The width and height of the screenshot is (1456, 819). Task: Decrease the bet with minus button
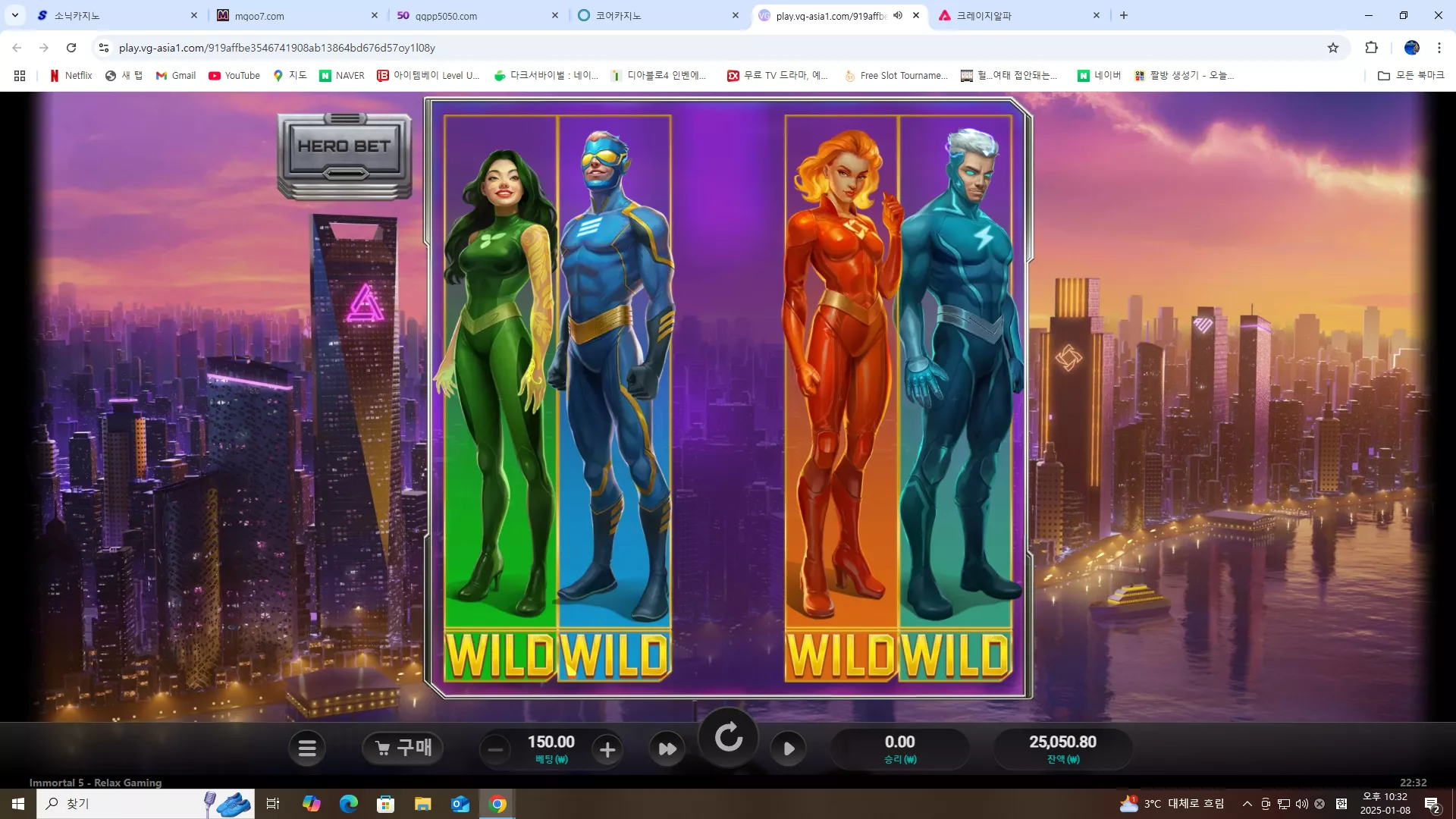click(496, 750)
